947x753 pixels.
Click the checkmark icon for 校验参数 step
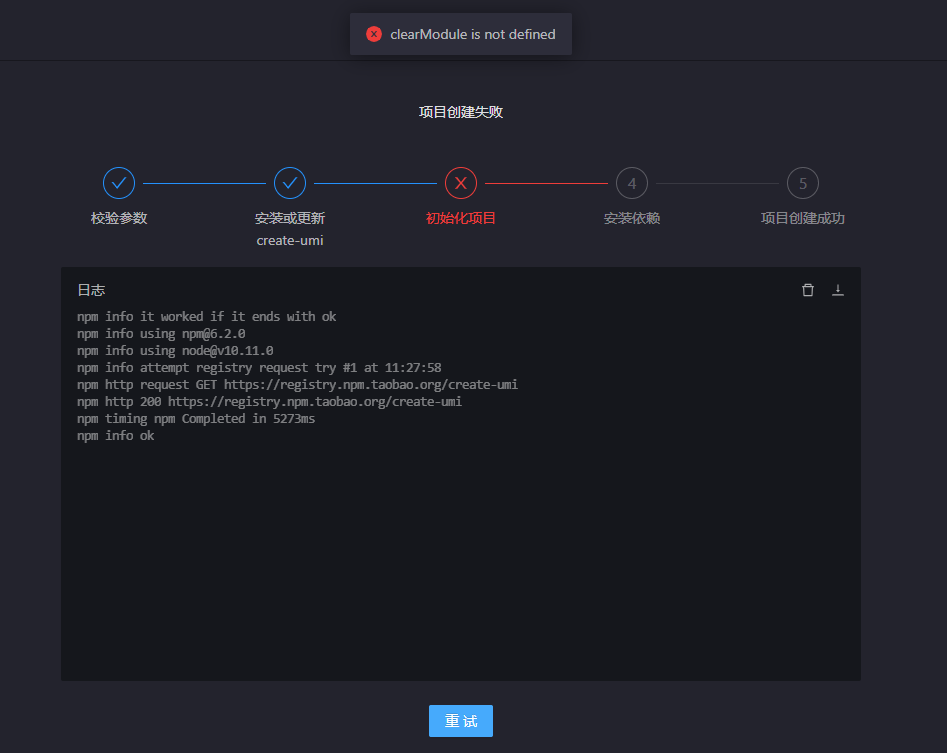click(119, 183)
